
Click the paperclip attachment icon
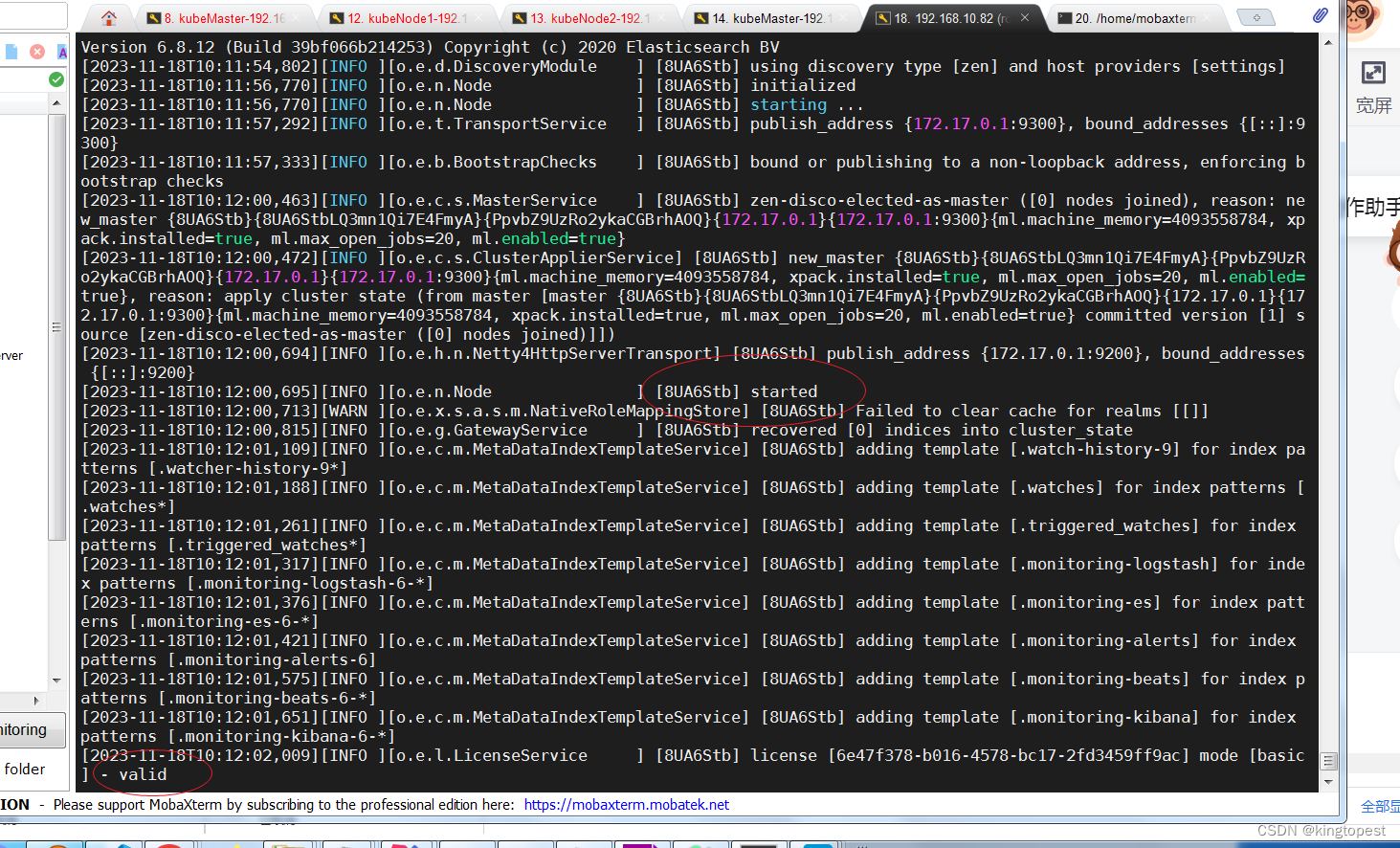[x=1321, y=14]
